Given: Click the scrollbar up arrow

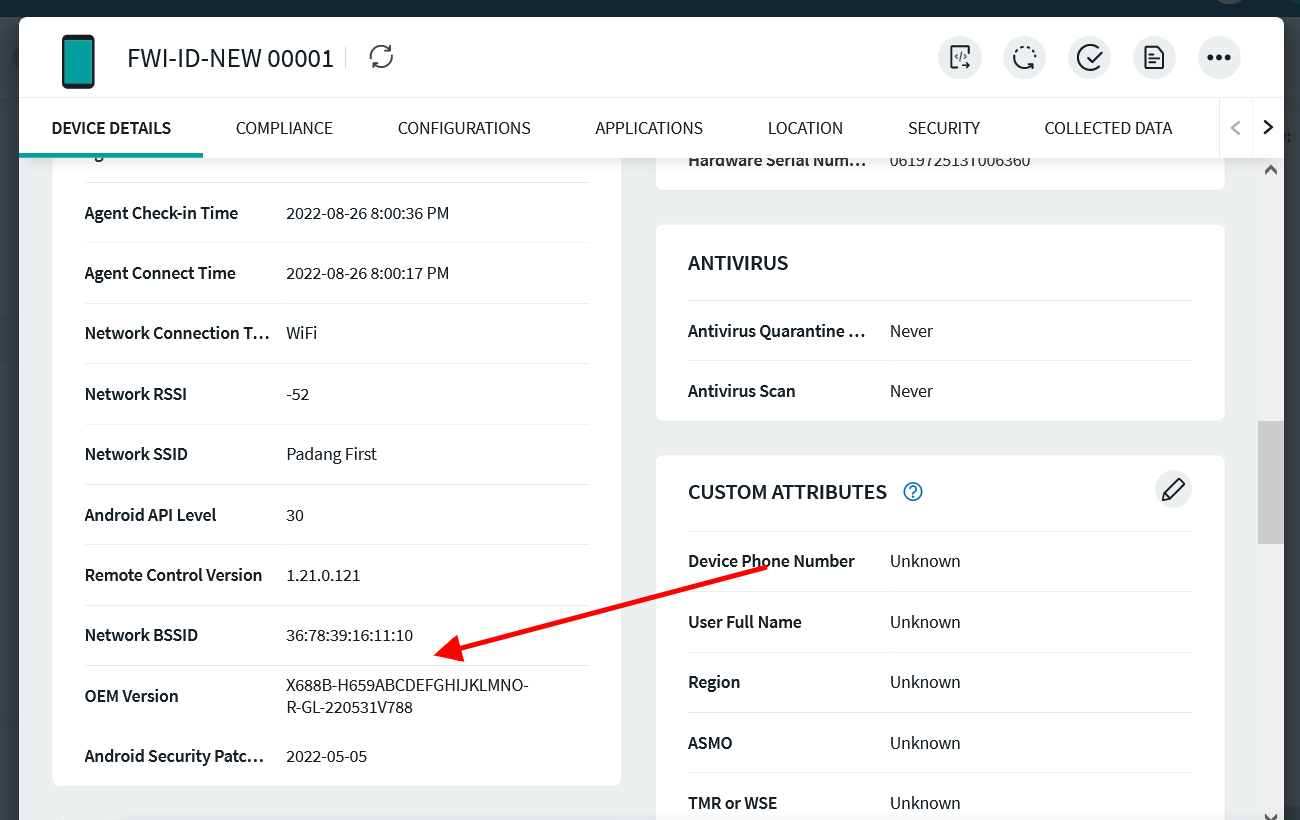Looking at the screenshot, I should (1270, 170).
